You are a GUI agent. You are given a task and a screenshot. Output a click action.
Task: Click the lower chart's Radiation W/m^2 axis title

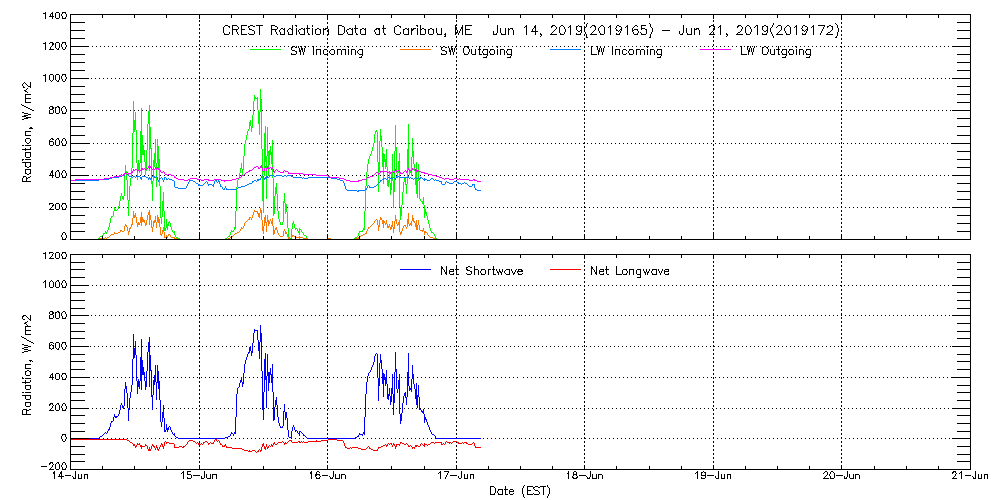pos(28,362)
